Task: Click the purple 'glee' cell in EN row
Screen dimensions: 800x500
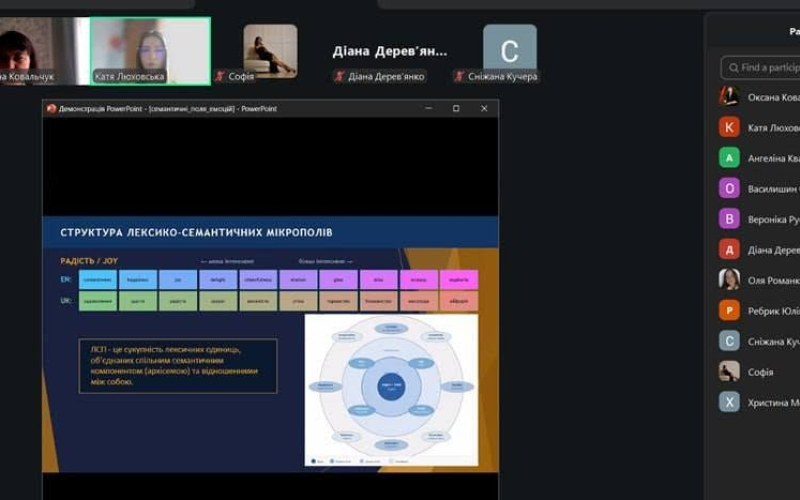Action: click(x=338, y=280)
